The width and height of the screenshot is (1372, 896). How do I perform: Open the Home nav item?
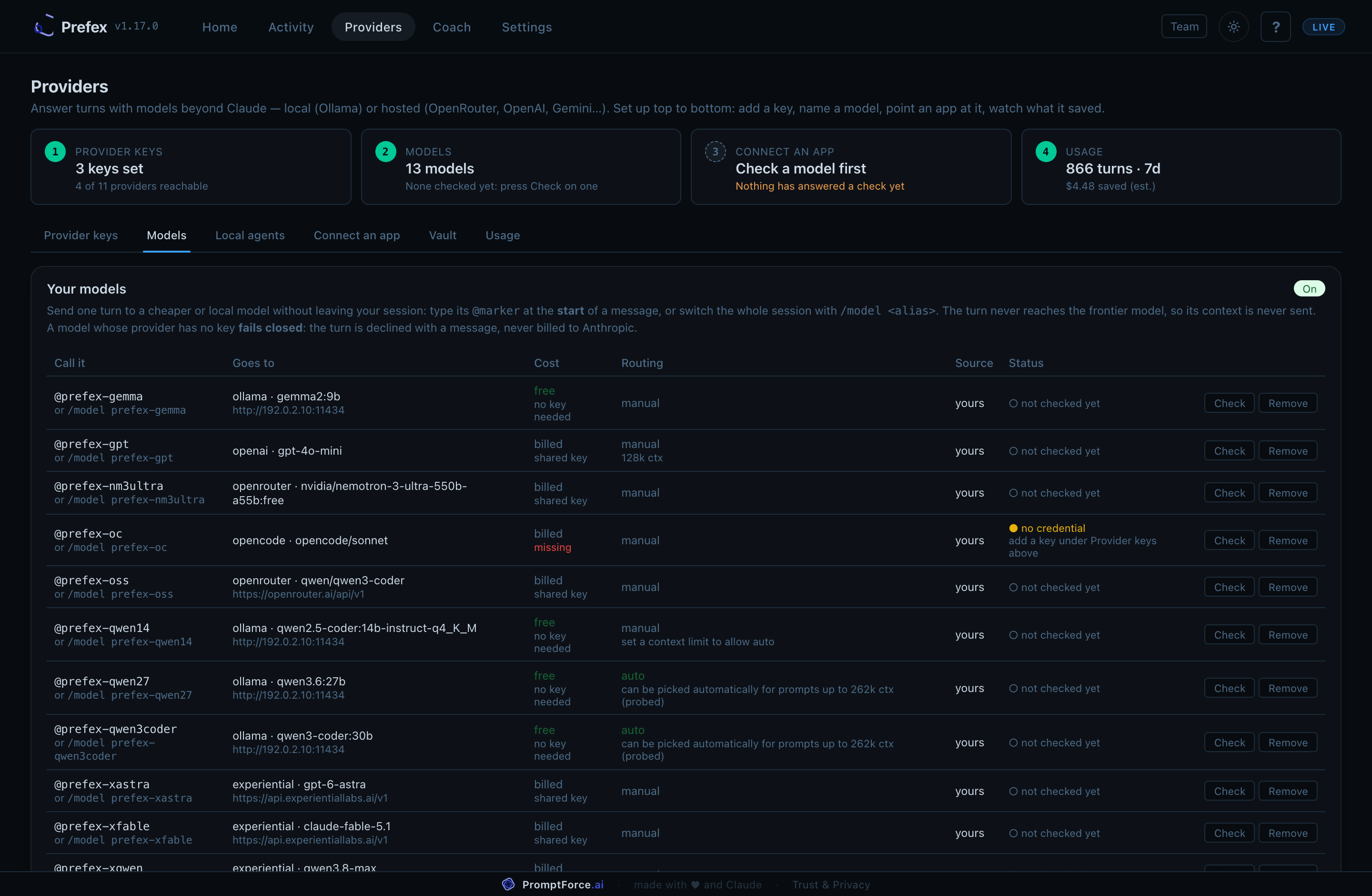click(x=220, y=27)
